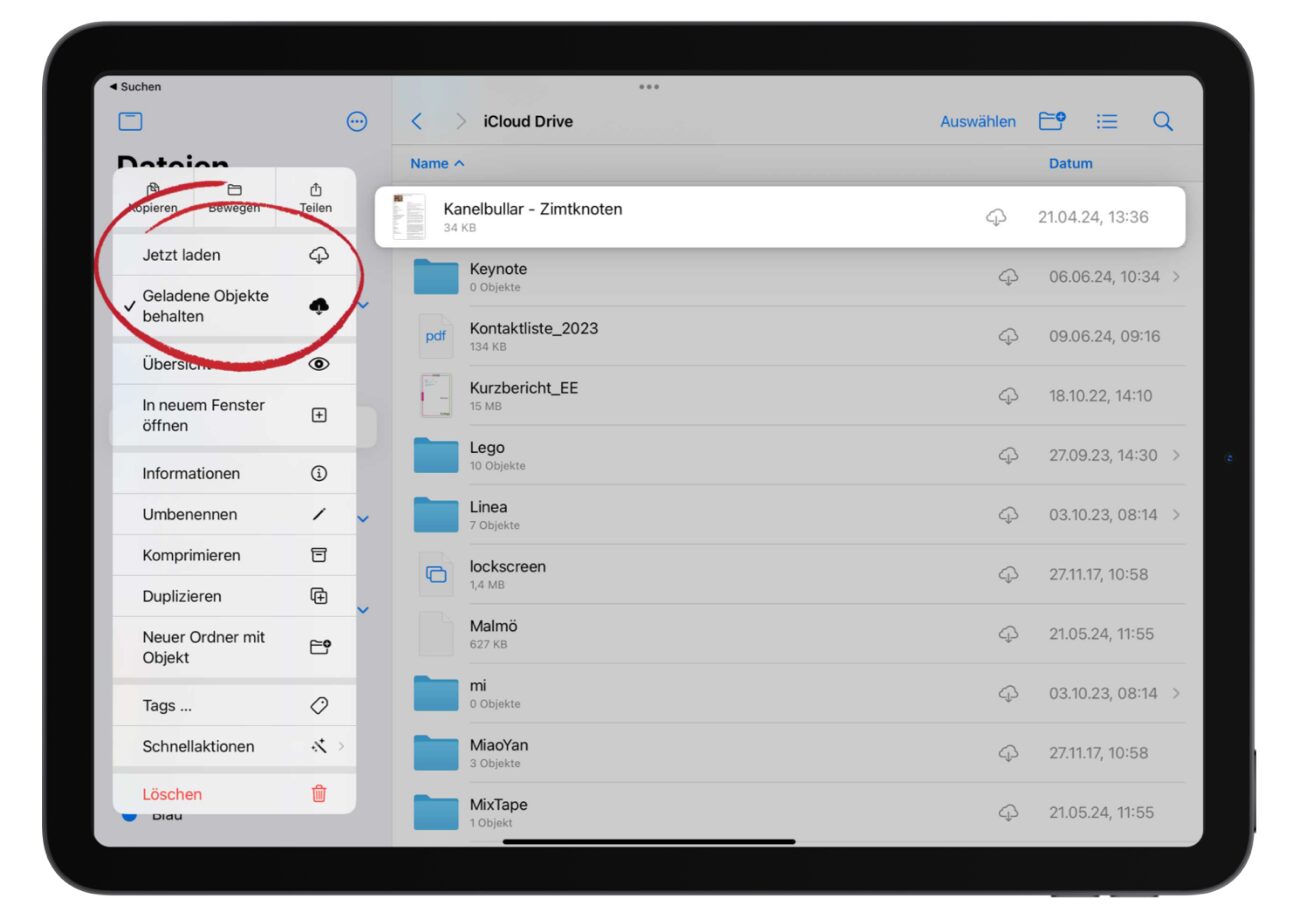1298x924 pixels.
Task: Select the Kontaktliste_2023 file name
Action: 534,328
